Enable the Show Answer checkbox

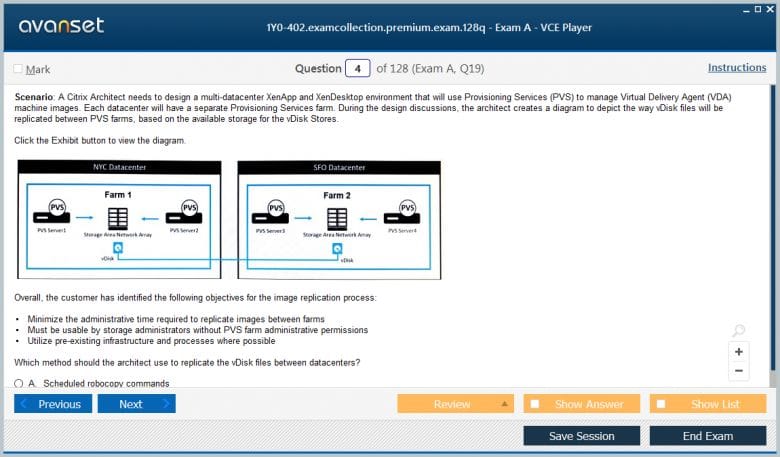tap(535, 404)
